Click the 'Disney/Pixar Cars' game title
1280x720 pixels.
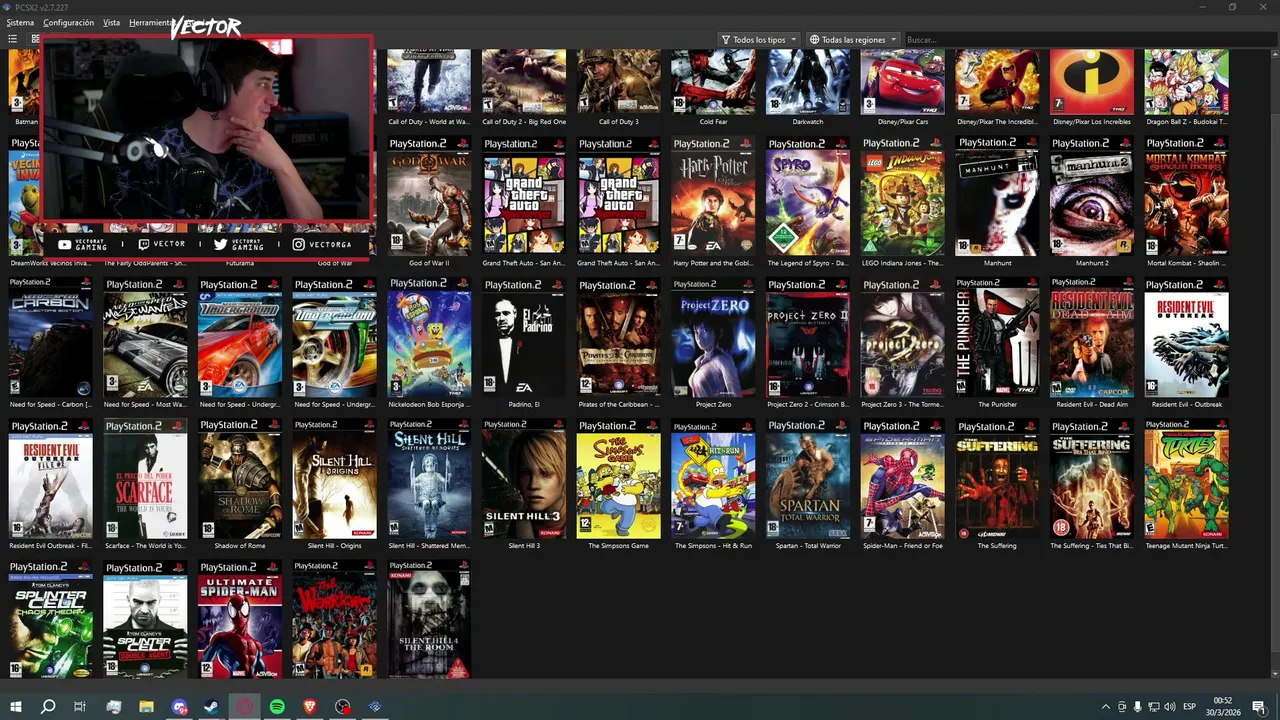click(x=902, y=122)
